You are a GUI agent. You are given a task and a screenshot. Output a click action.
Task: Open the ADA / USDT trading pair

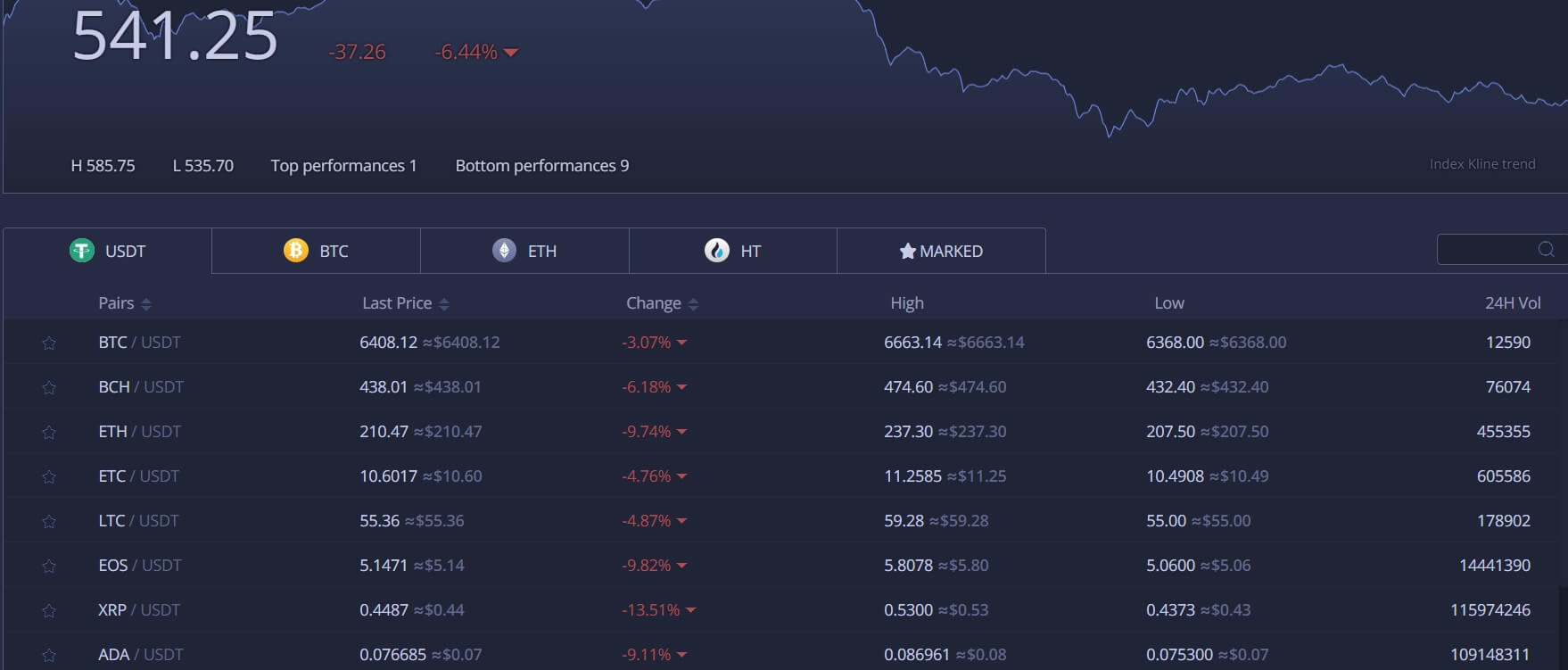click(x=141, y=655)
